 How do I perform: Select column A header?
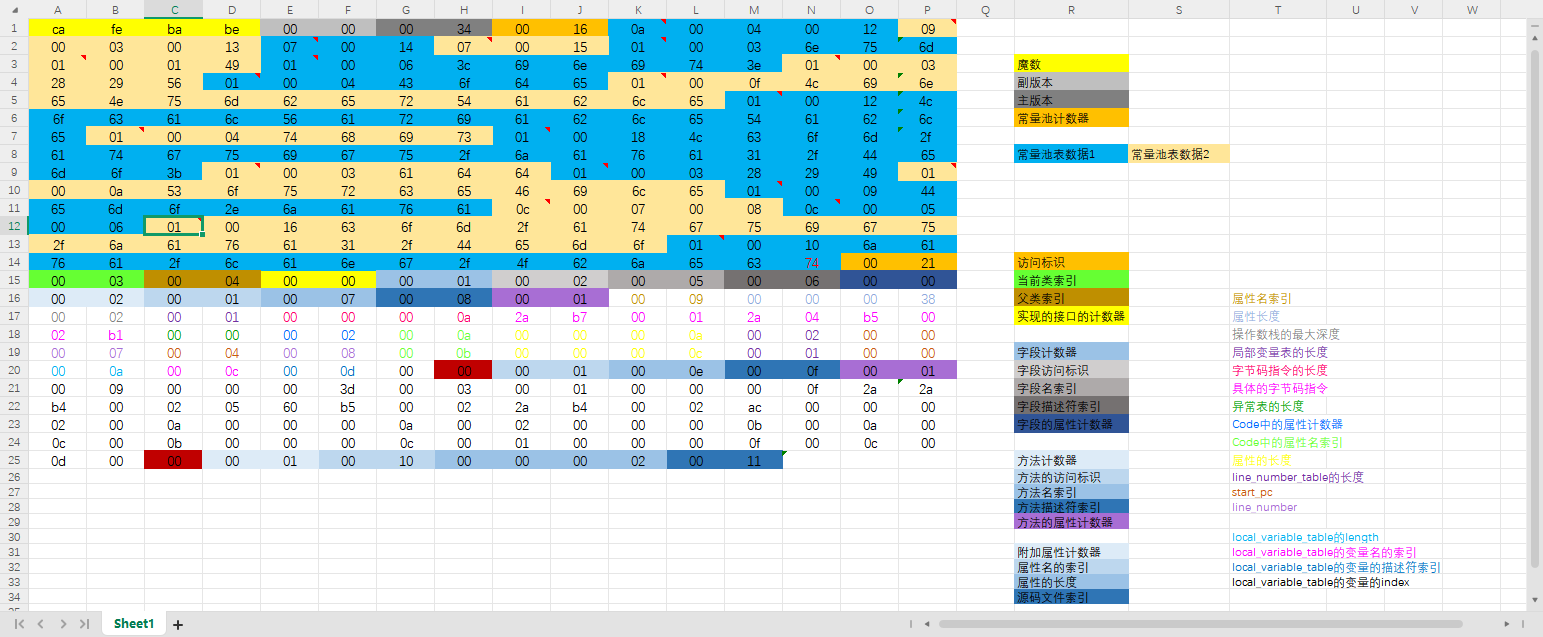(57, 10)
